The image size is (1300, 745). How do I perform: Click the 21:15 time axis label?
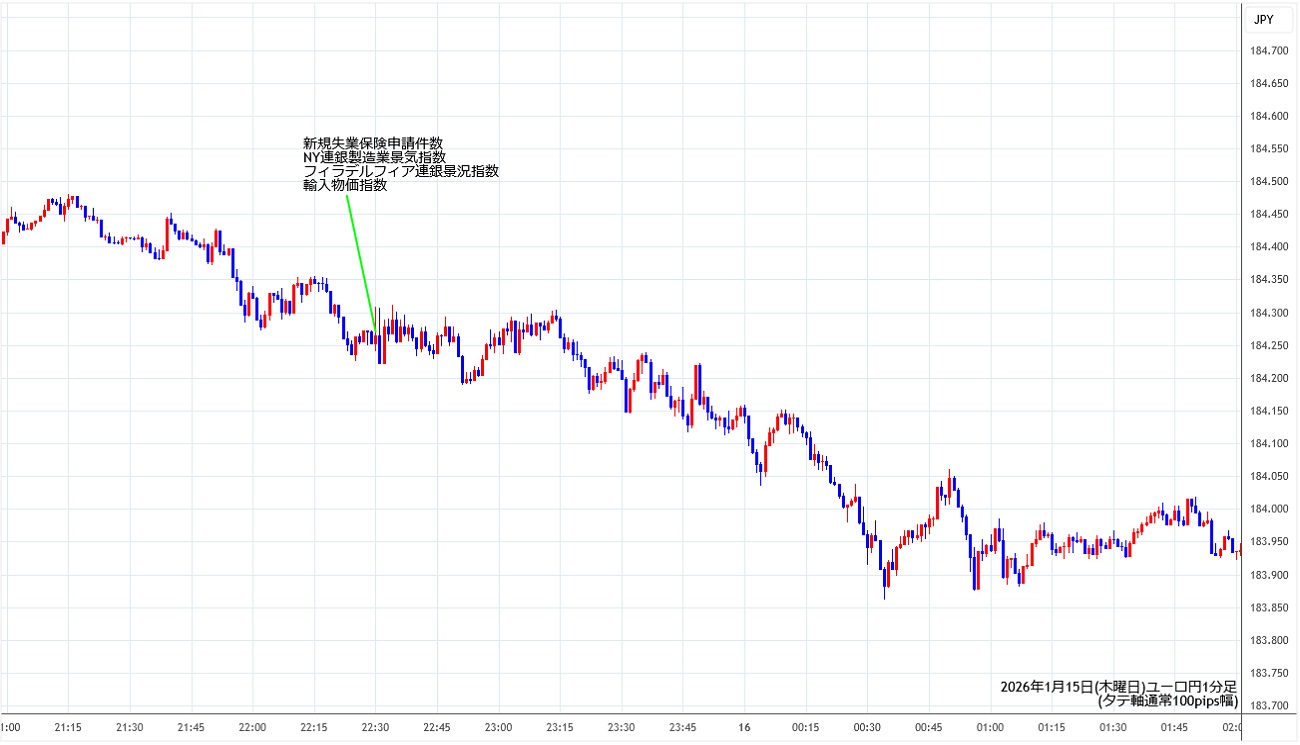[68, 727]
